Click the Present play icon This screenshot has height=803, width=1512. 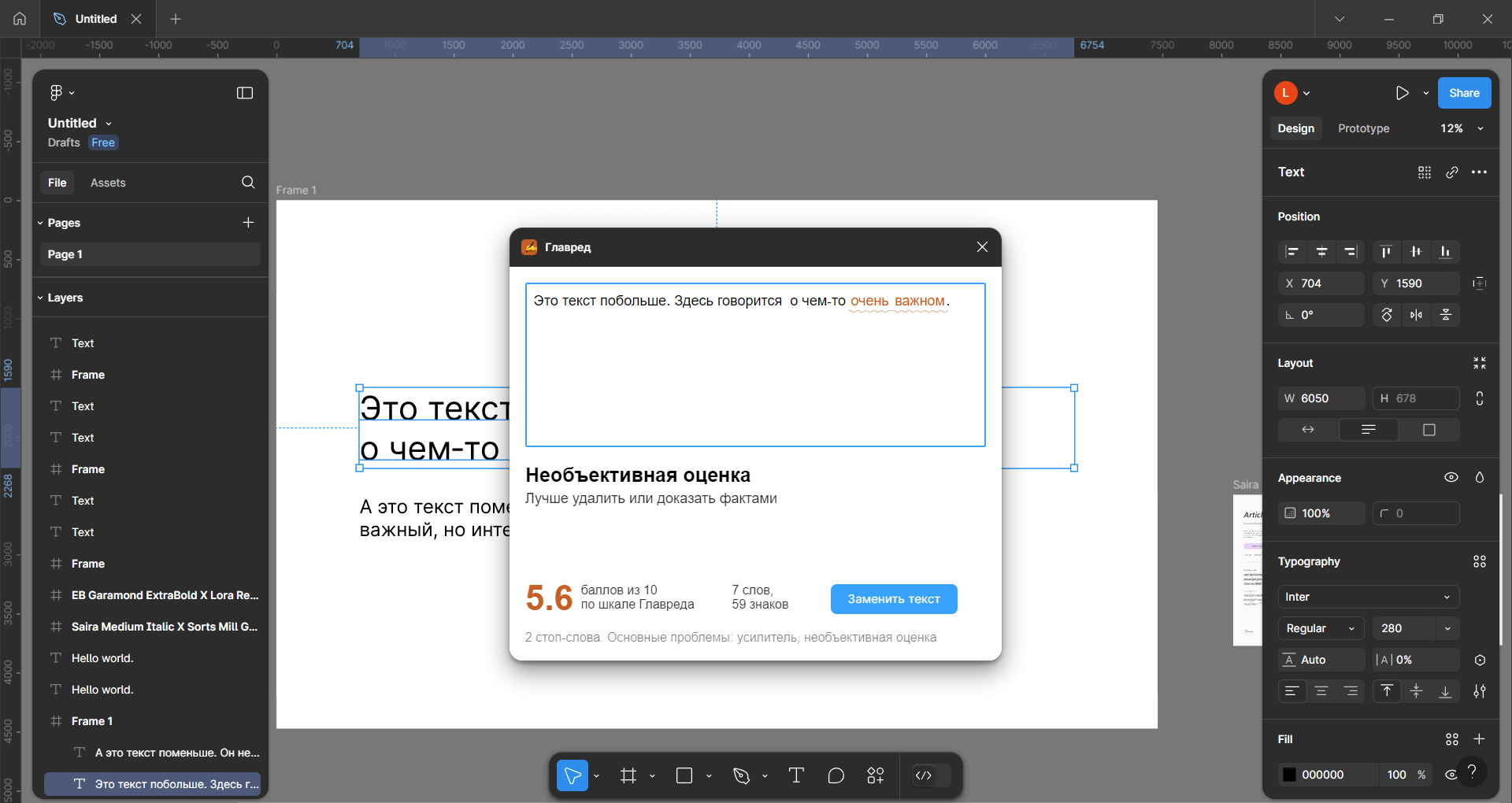coord(1402,93)
